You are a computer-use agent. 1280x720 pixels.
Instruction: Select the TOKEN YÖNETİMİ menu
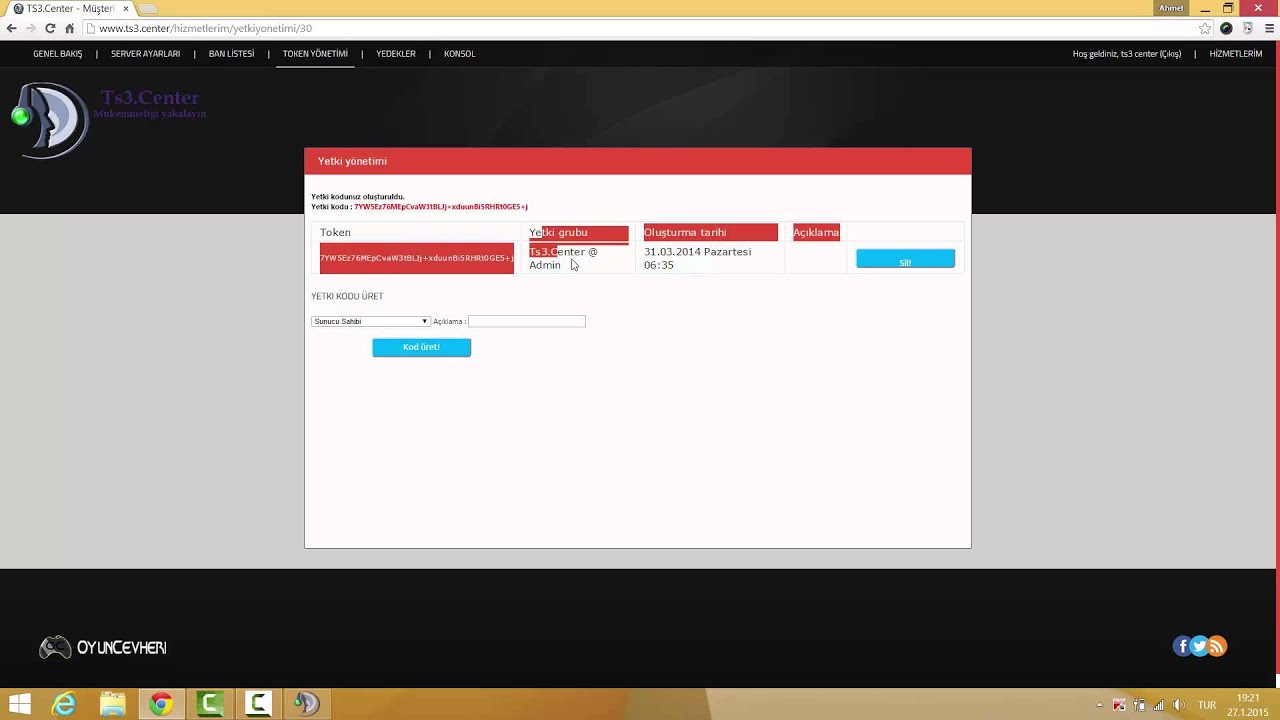point(315,54)
